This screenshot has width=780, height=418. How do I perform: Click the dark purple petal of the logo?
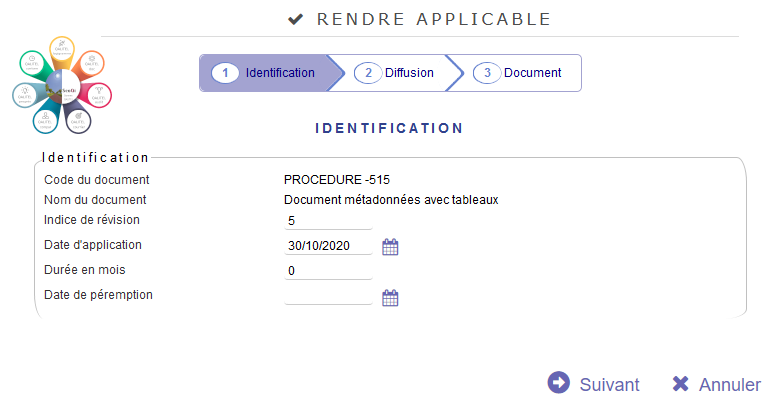(x=77, y=119)
